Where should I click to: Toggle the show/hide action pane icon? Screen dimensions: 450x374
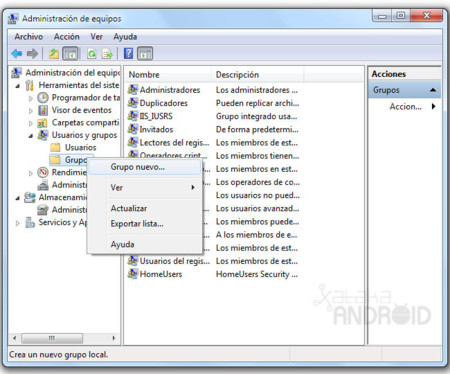tap(145, 53)
